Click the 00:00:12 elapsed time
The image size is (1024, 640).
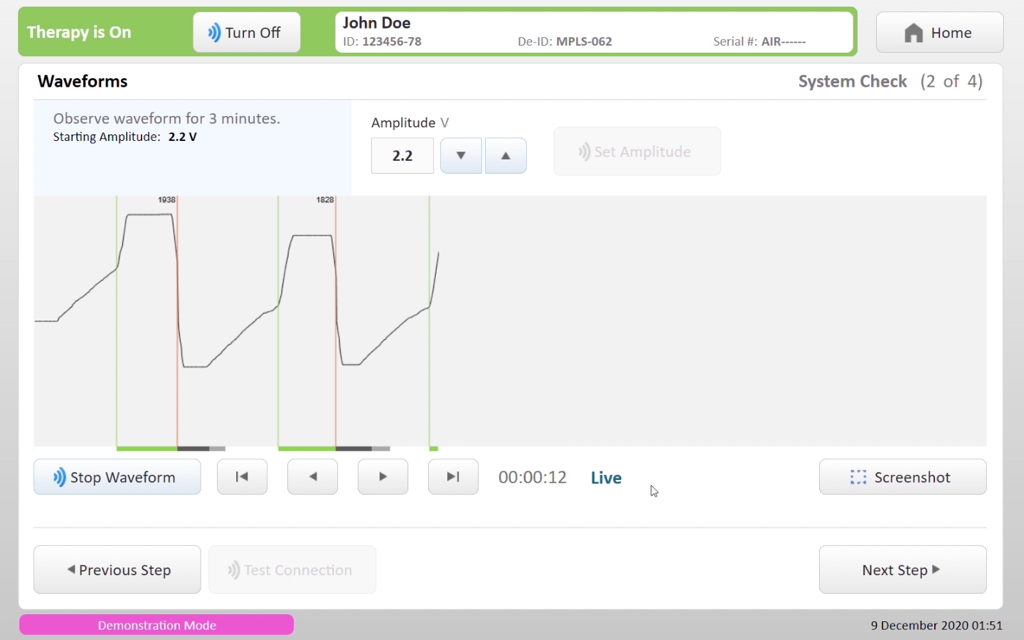tap(532, 477)
